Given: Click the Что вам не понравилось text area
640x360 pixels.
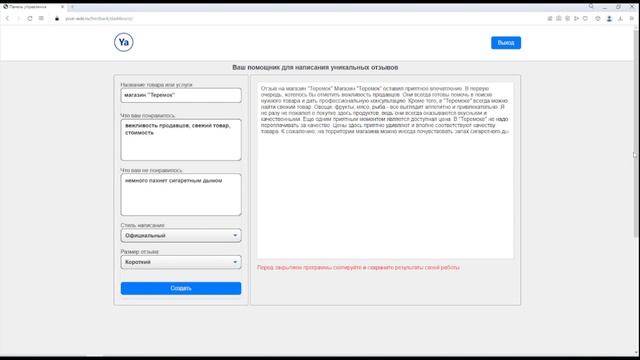Looking at the screenshot, I should tap(181, 195).
